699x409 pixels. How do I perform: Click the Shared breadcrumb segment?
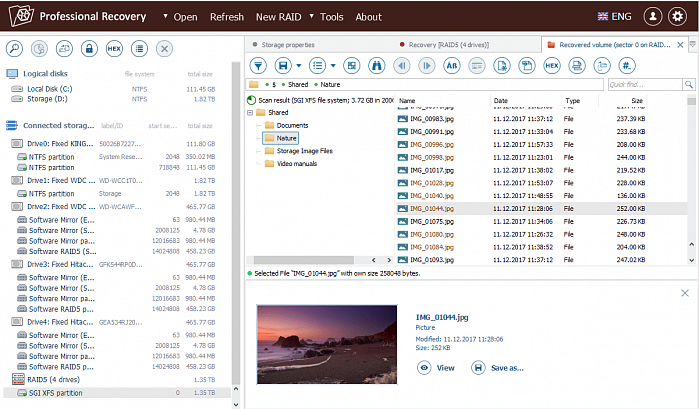tap(298, 84)
